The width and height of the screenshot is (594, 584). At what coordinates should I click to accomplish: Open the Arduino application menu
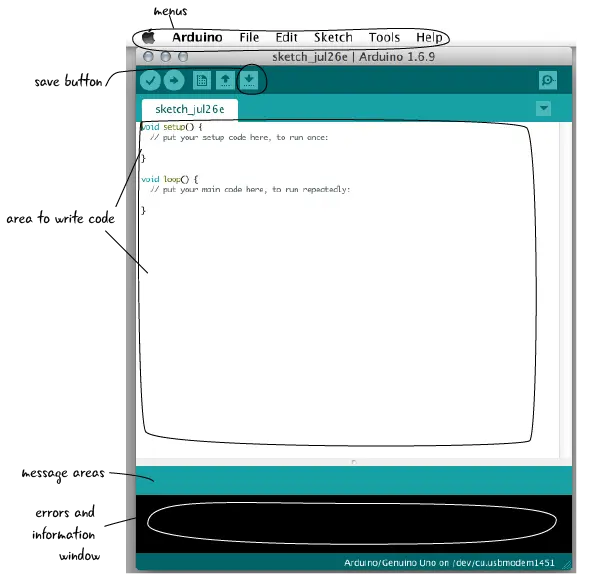point(197,37)
